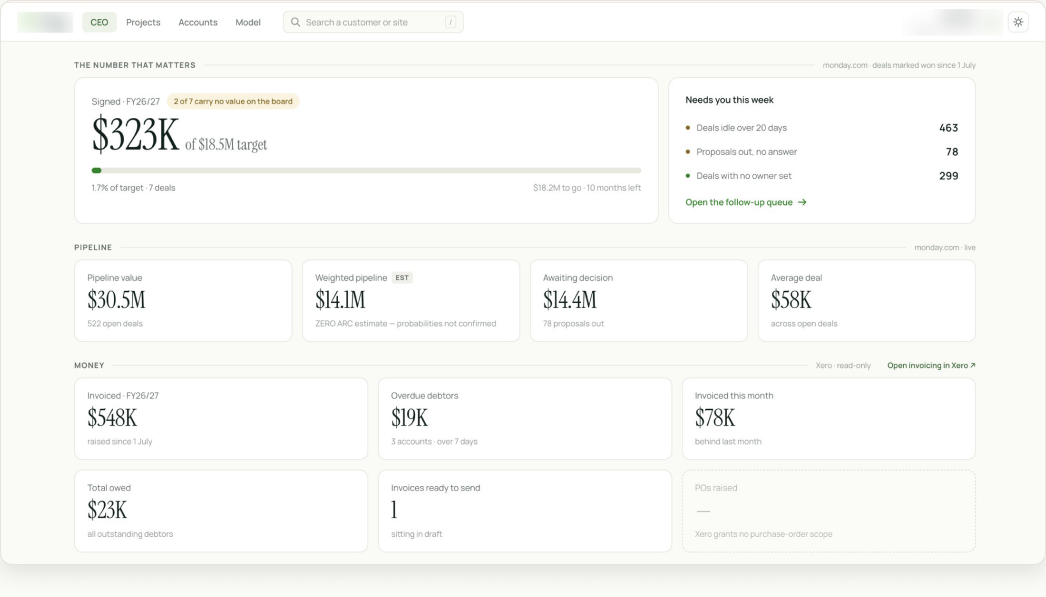
Task: Click 'monday.com · live' source label
Action: [945, 247]
